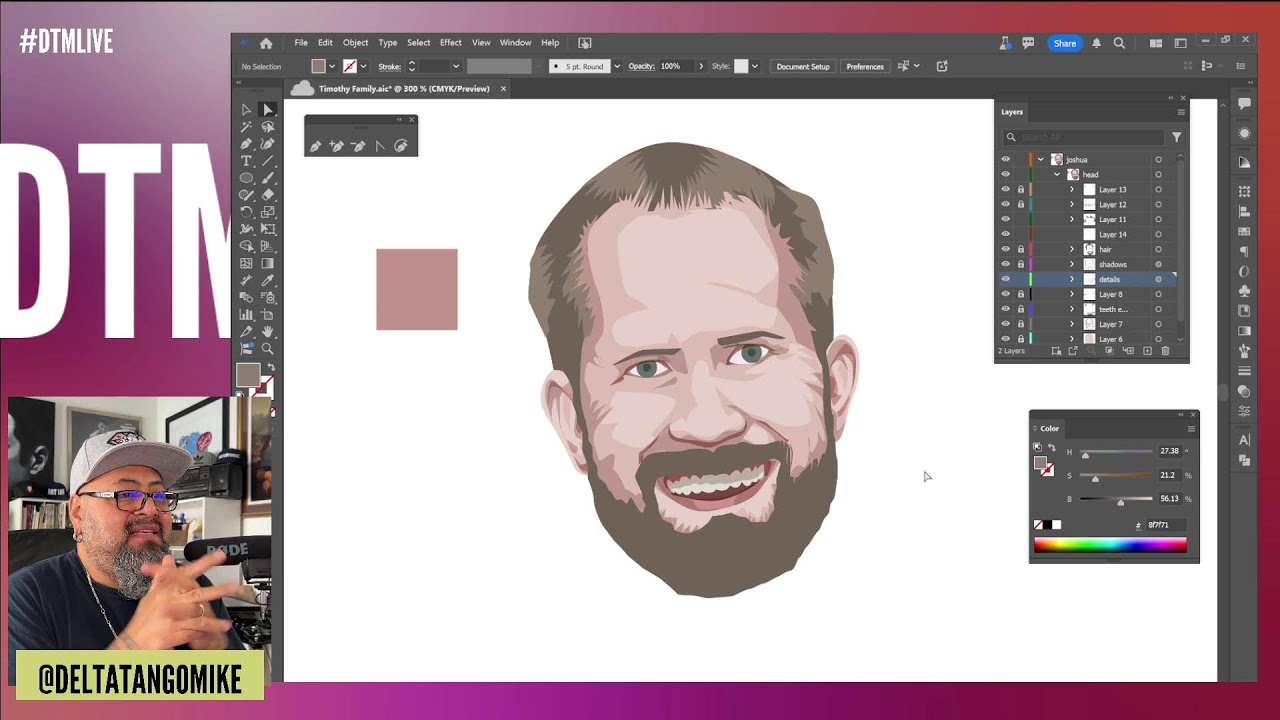
Task: Open the 5 pt. Round brush dropdown
Action: point(617,66)
